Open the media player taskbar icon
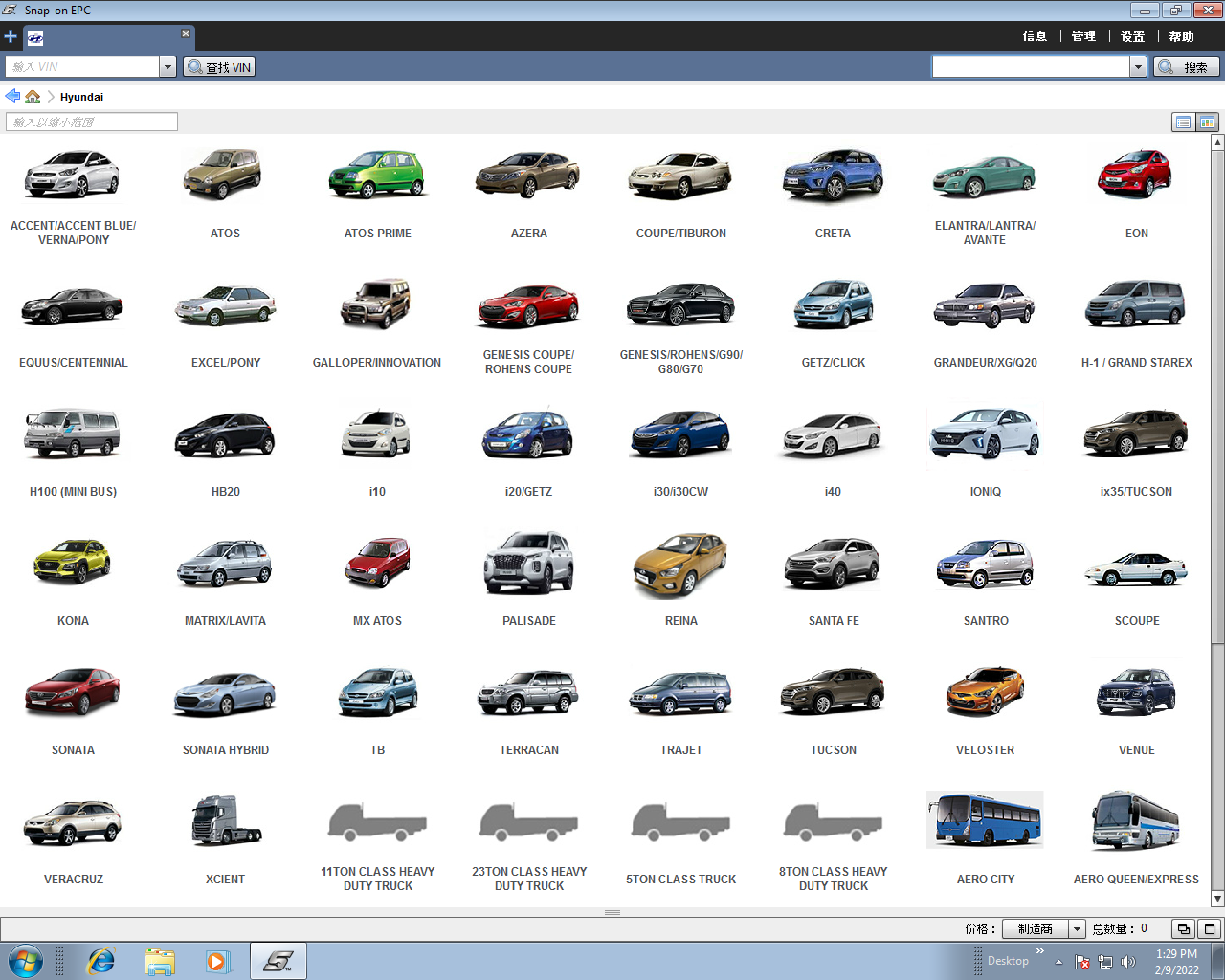 point(218,961)
